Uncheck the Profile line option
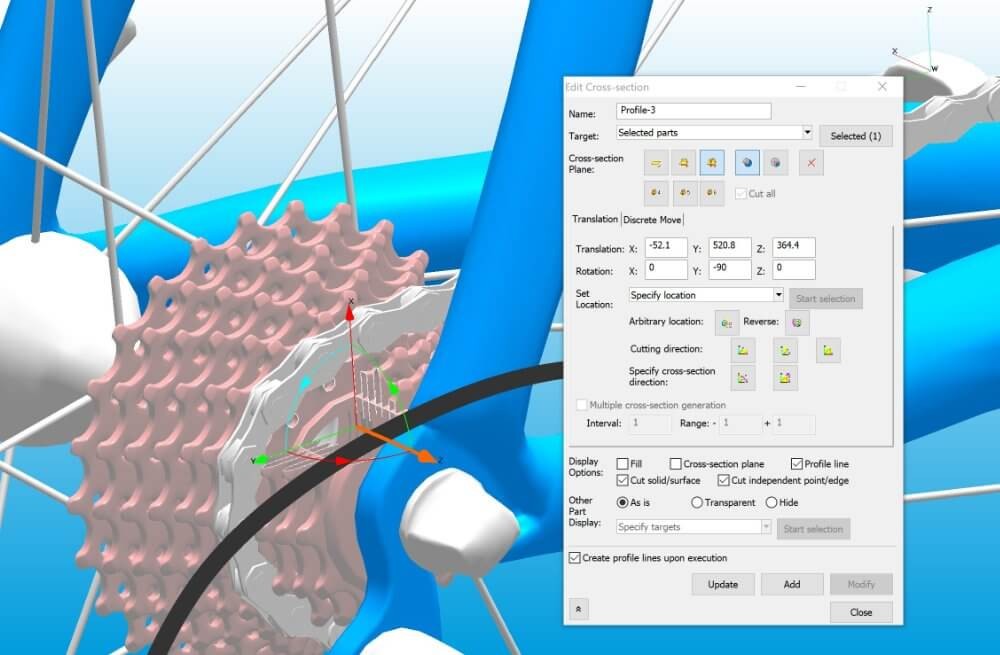Viewport: 1000px width, 655px height. (796, 463)
